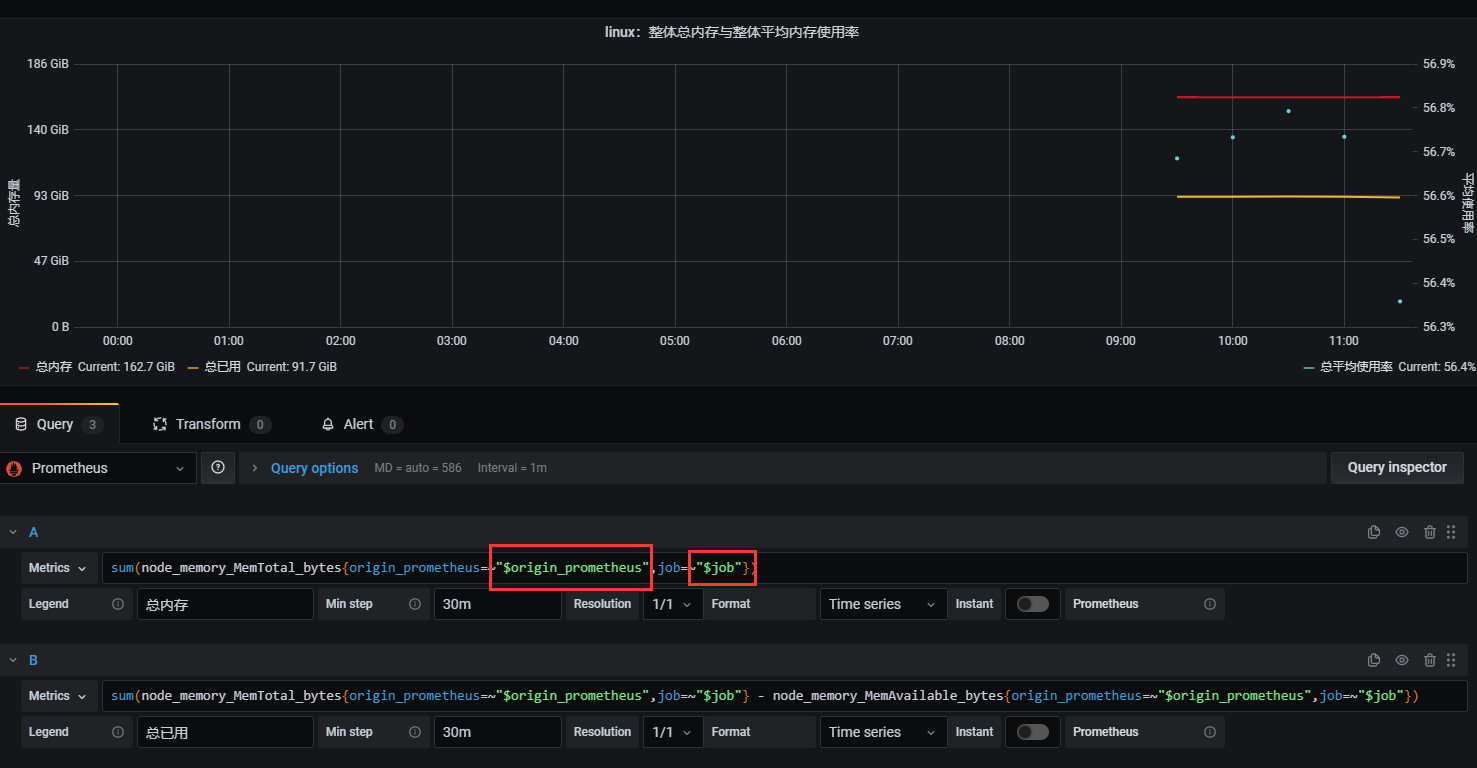Image resolution: width=1477 pixels, height=768 pixels.
Task: Click the query B name label
Action: pyautogui.click(x=33, y=660)
